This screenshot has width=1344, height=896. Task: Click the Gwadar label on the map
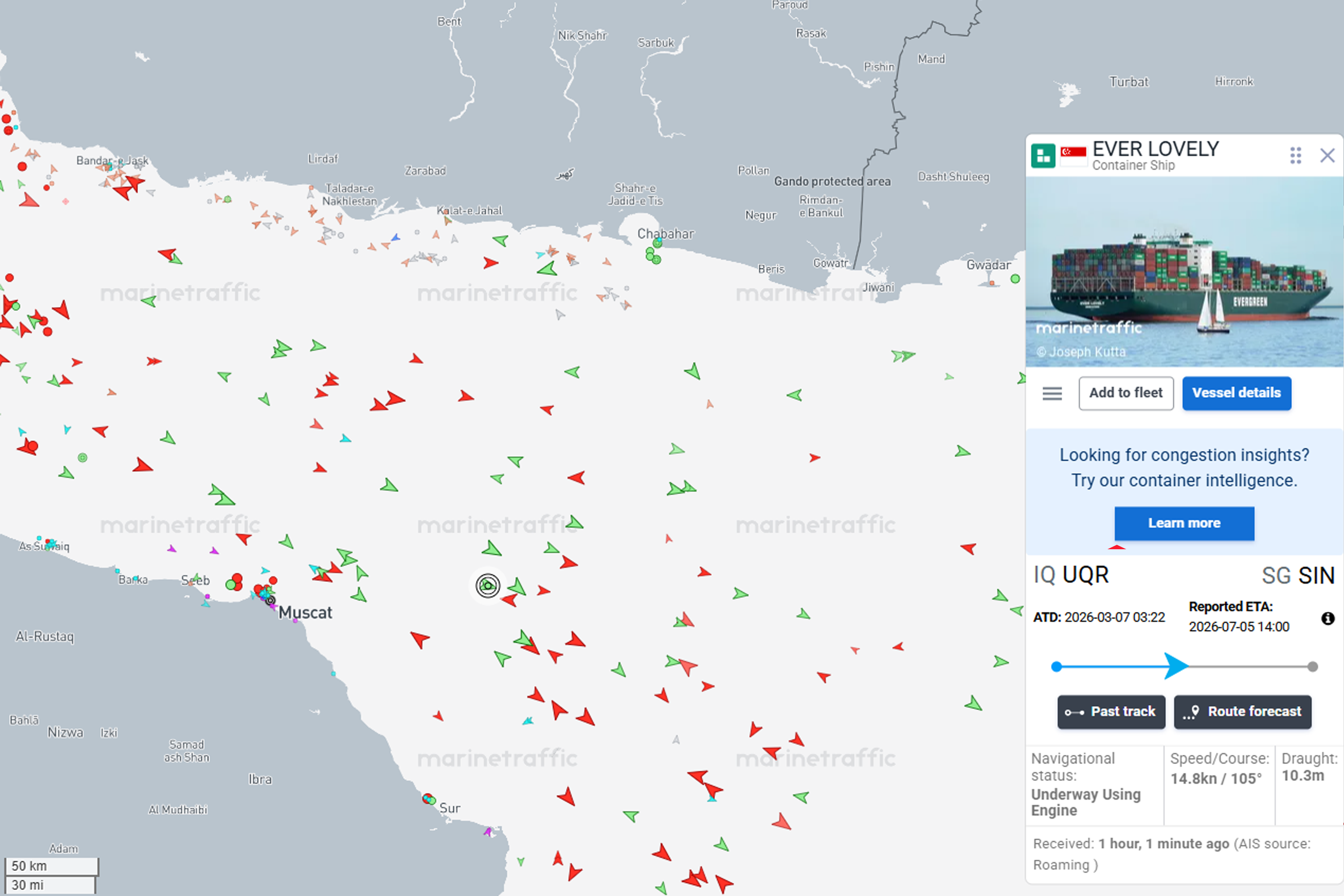point(989,265)
